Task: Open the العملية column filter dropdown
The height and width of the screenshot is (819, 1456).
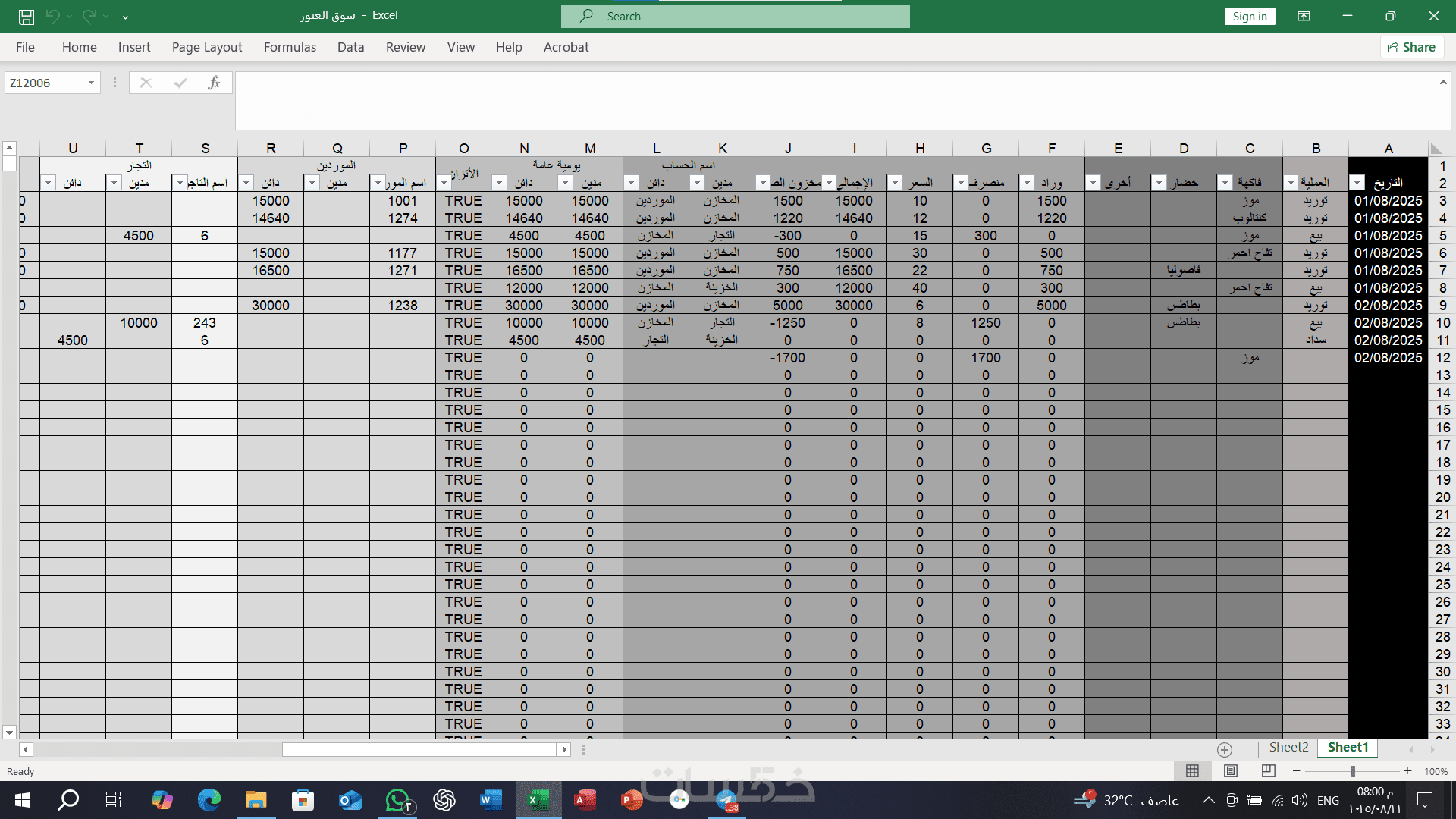Action: (x=1291, y=183)
